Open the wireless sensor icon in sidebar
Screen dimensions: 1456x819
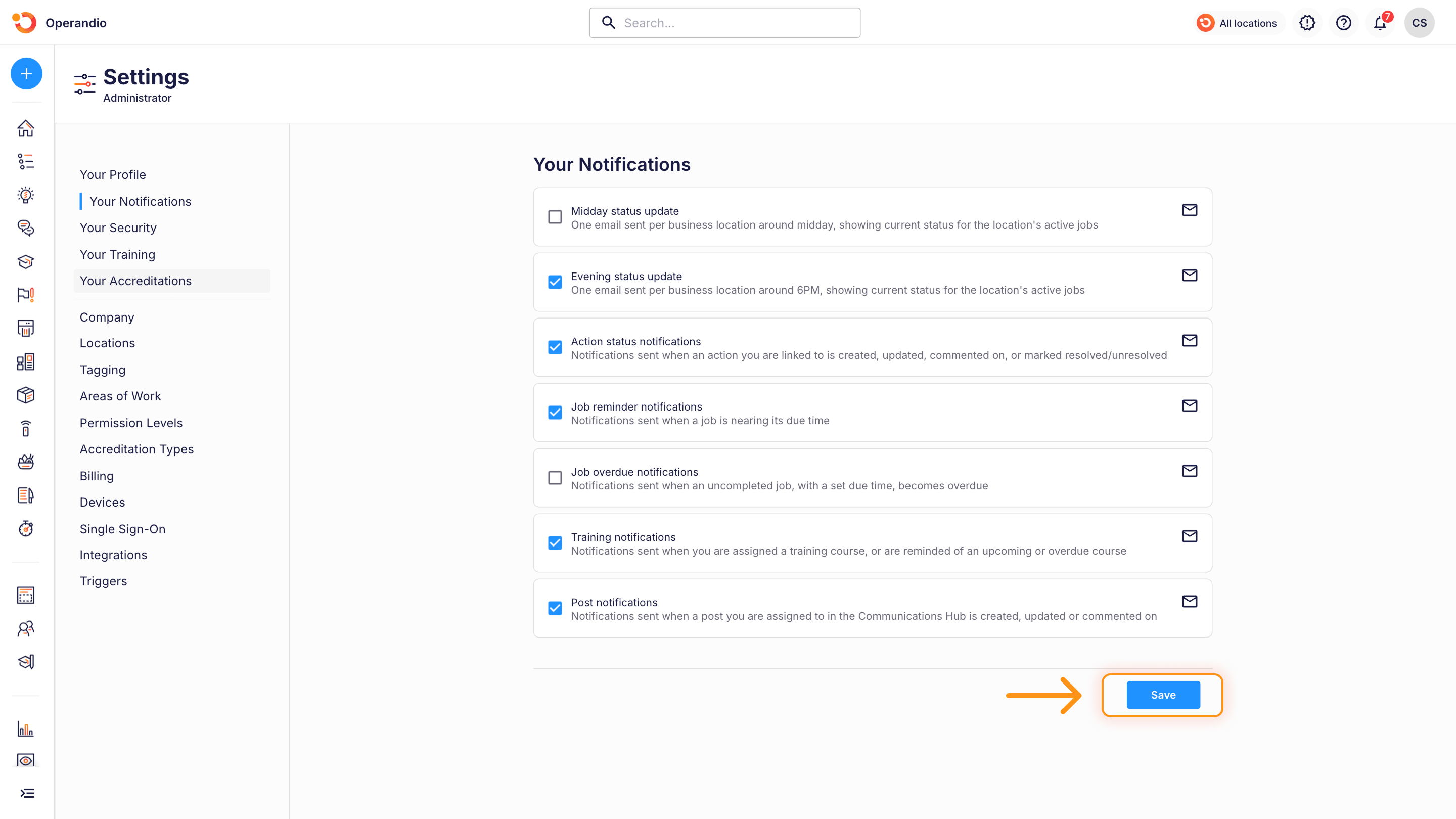click(x=26, y=428)
